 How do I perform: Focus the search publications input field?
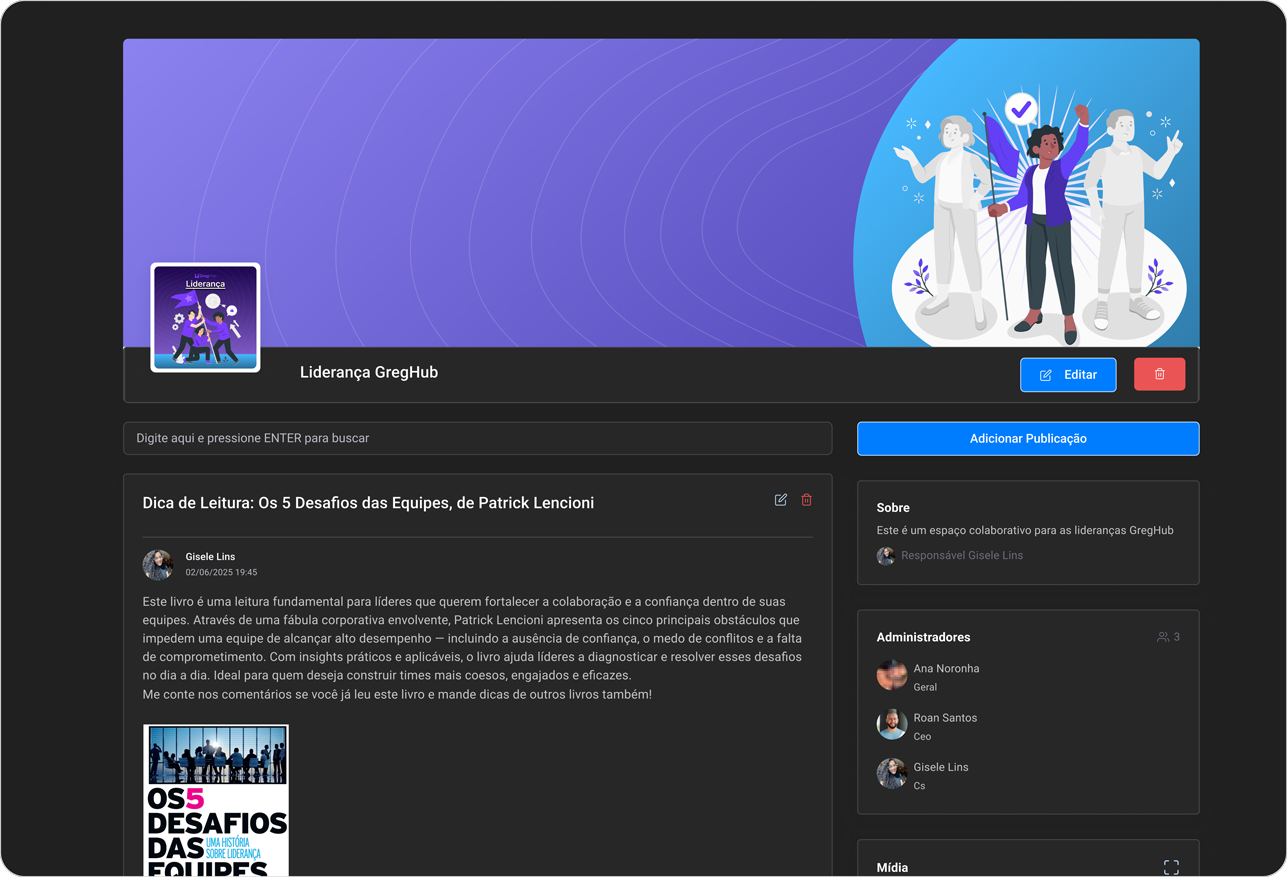click(477, 438)
